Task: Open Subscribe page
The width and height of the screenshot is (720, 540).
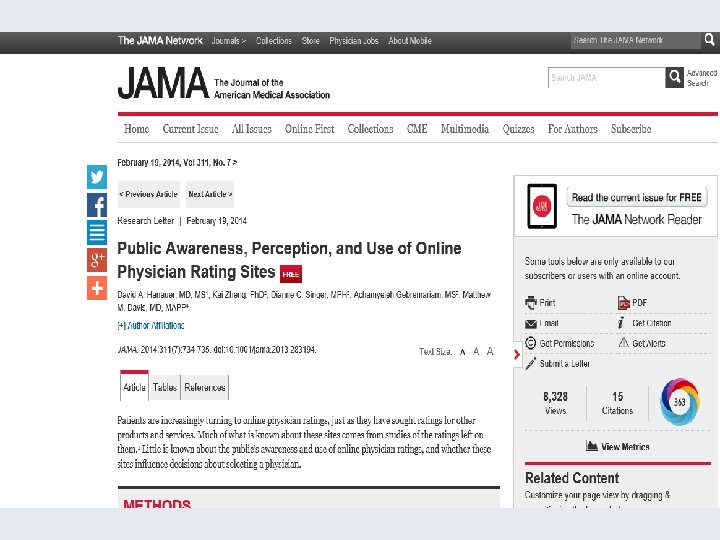Action: [x=631, y=129]
